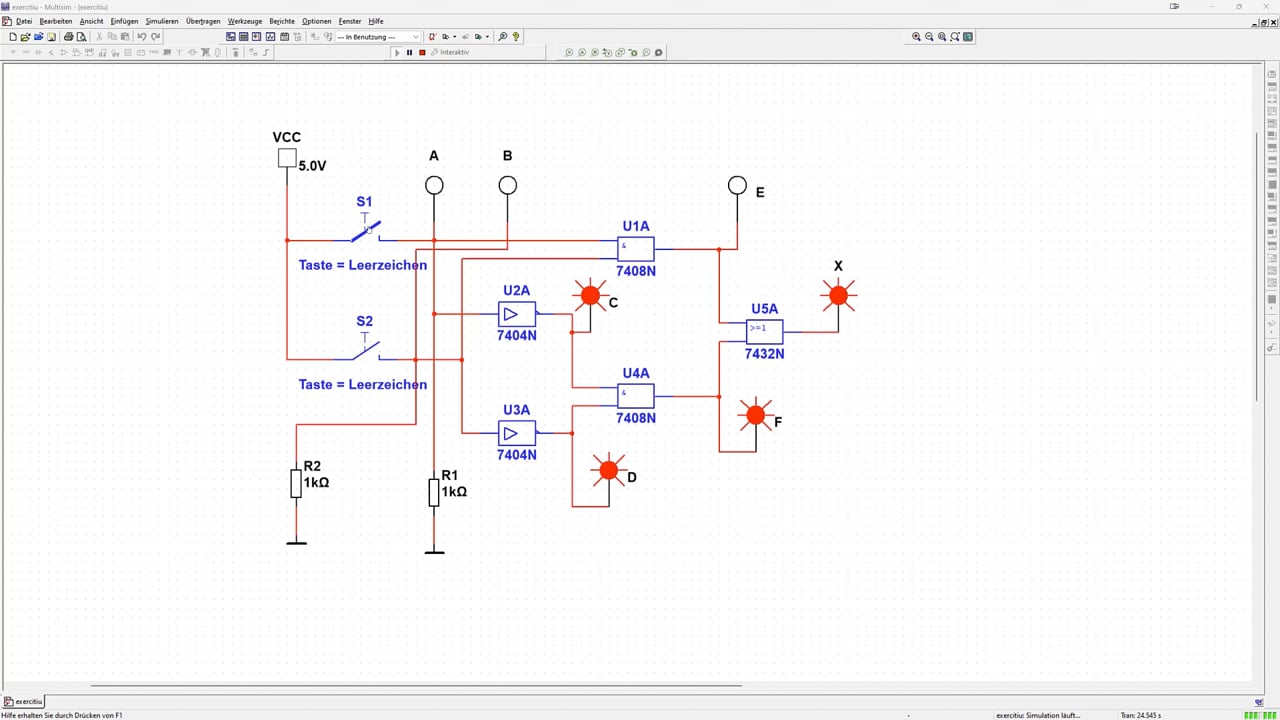Viewport: 1280px width, 720px height.
Task: Click the Redo arrow icon
Action: point(156,37)
